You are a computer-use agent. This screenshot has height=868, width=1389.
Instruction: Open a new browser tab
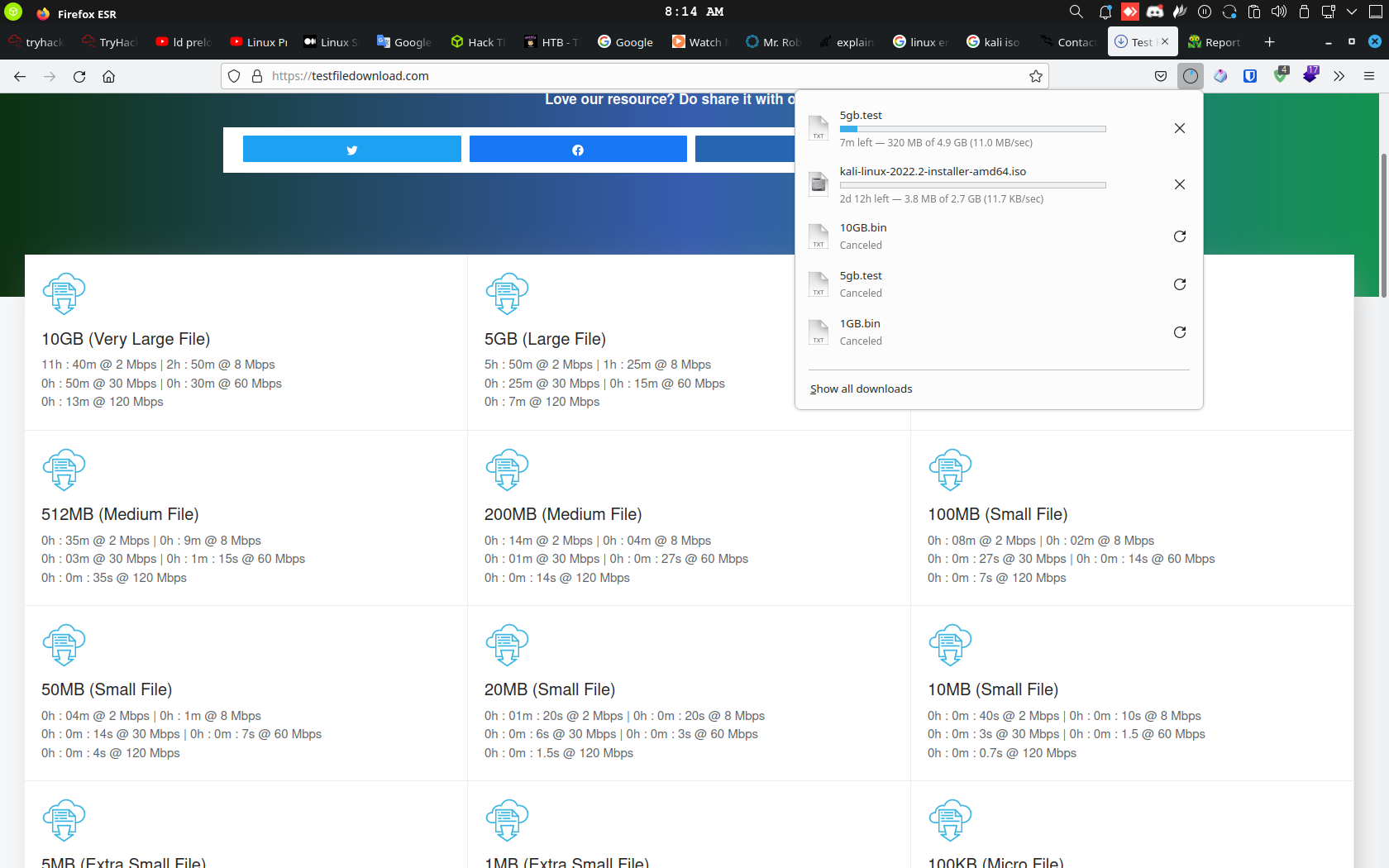(1269, 42)
